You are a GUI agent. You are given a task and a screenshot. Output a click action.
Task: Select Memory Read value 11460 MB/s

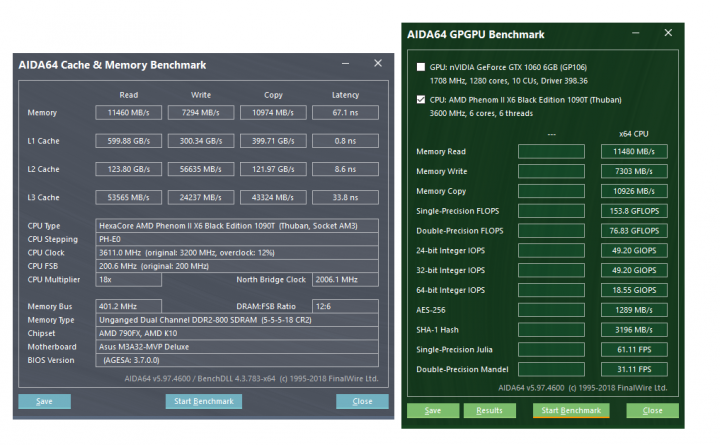pos(129,113)
